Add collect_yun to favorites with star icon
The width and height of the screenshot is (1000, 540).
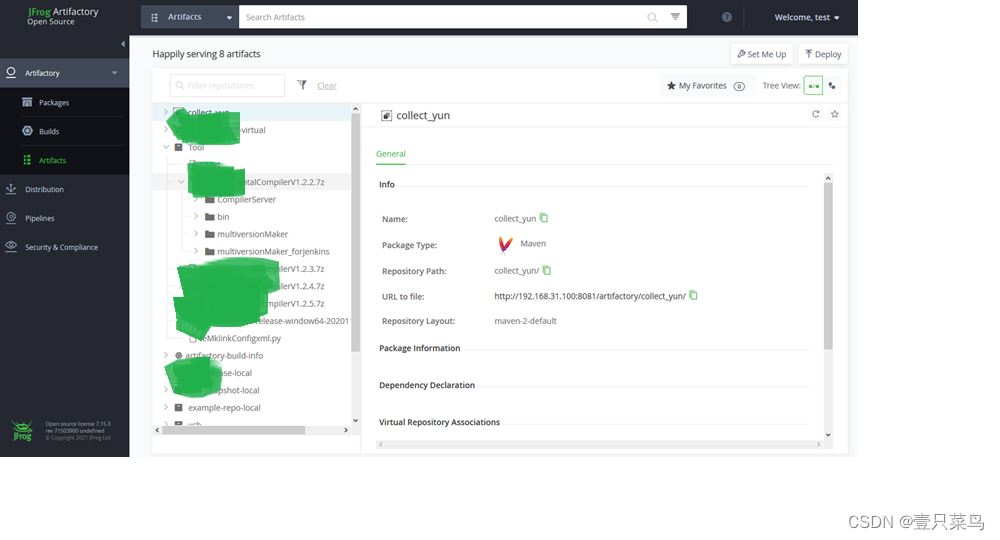tap(834, 114)
